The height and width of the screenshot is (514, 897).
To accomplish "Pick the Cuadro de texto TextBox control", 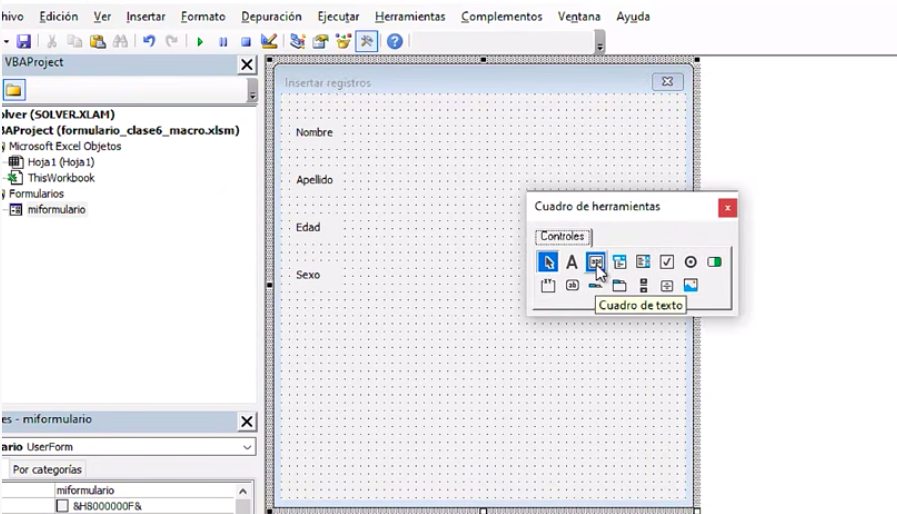I will [596, 262].
